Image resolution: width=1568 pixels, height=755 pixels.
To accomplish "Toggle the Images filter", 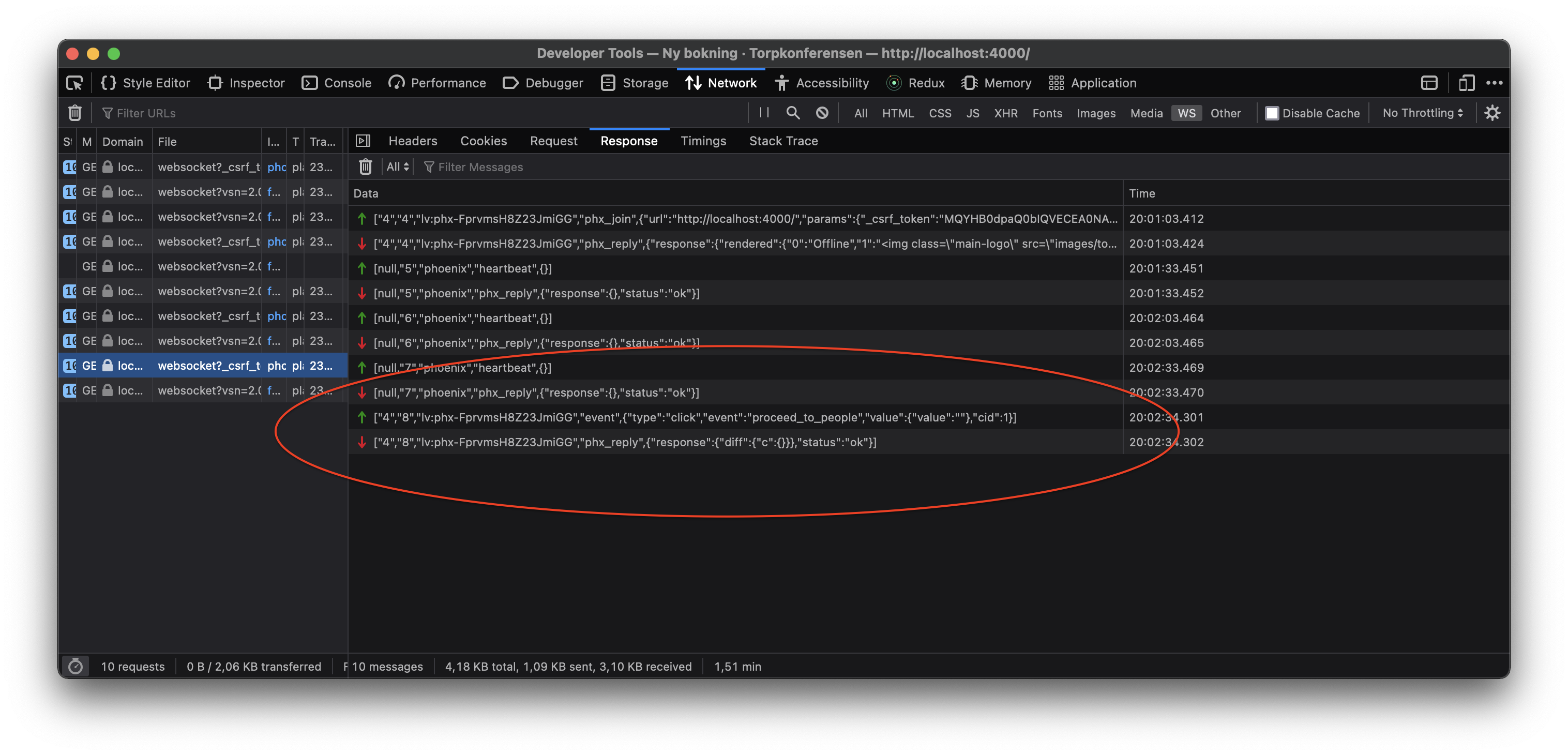I will 1096,113.
